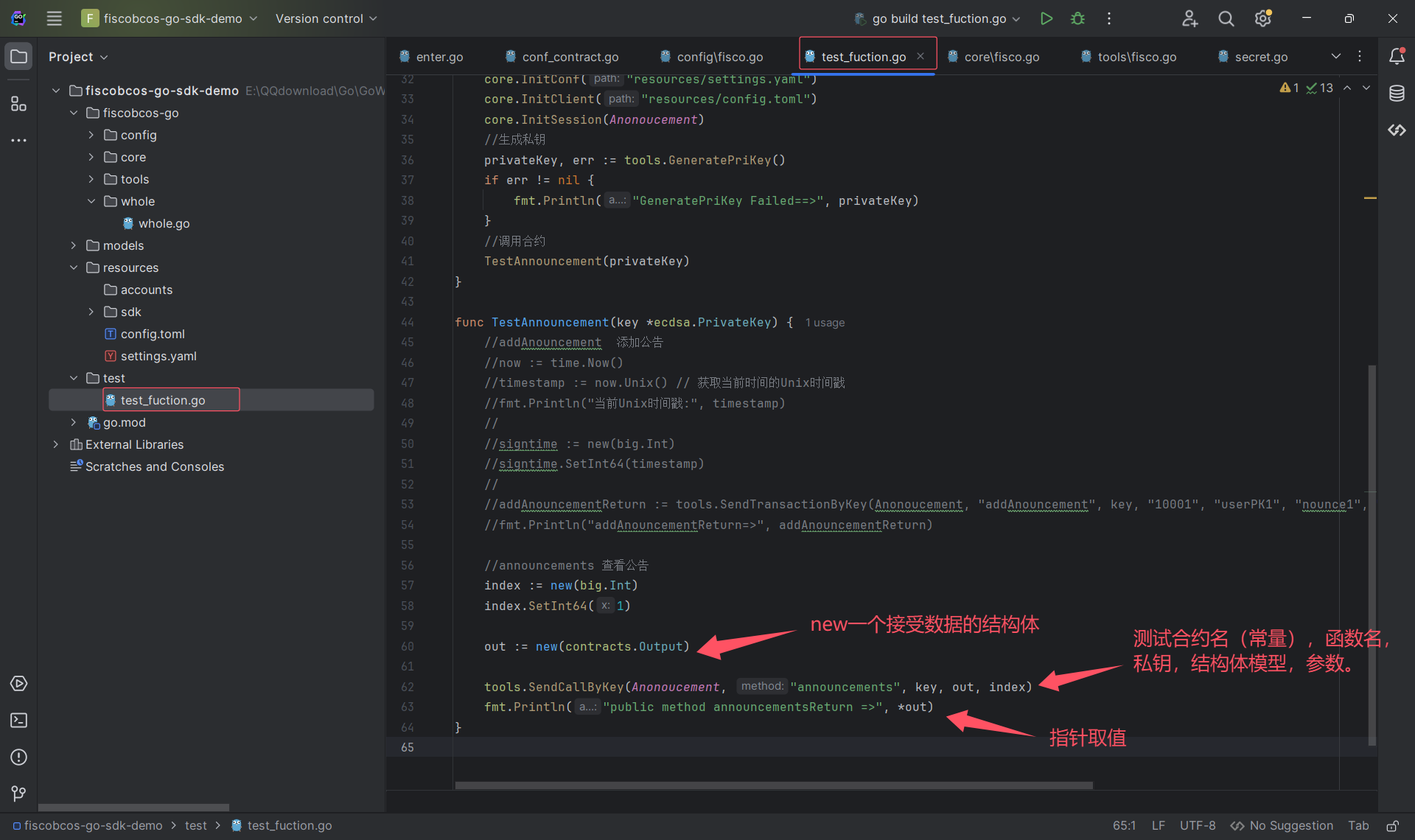Open the Git tool window
This screenshot has width=1415, height=840.
coord(18,794)
